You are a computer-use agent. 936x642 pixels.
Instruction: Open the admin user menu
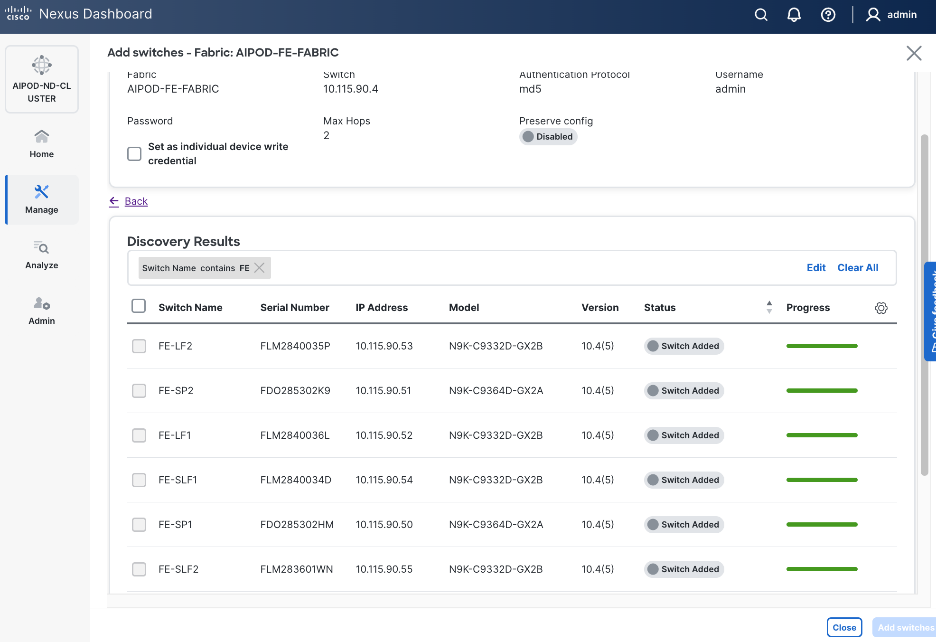[x=891, y=15]
